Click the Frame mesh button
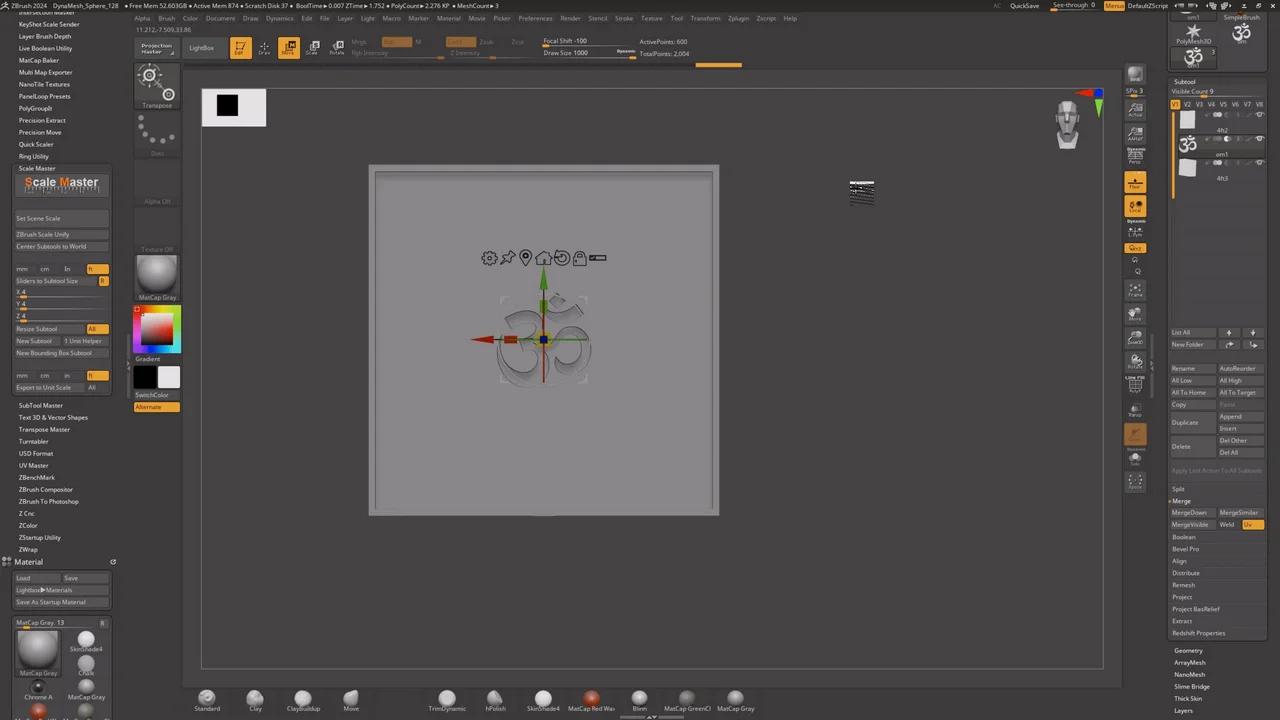The width and height of the screenshot is (1280, 720). tap(1135, 291)
